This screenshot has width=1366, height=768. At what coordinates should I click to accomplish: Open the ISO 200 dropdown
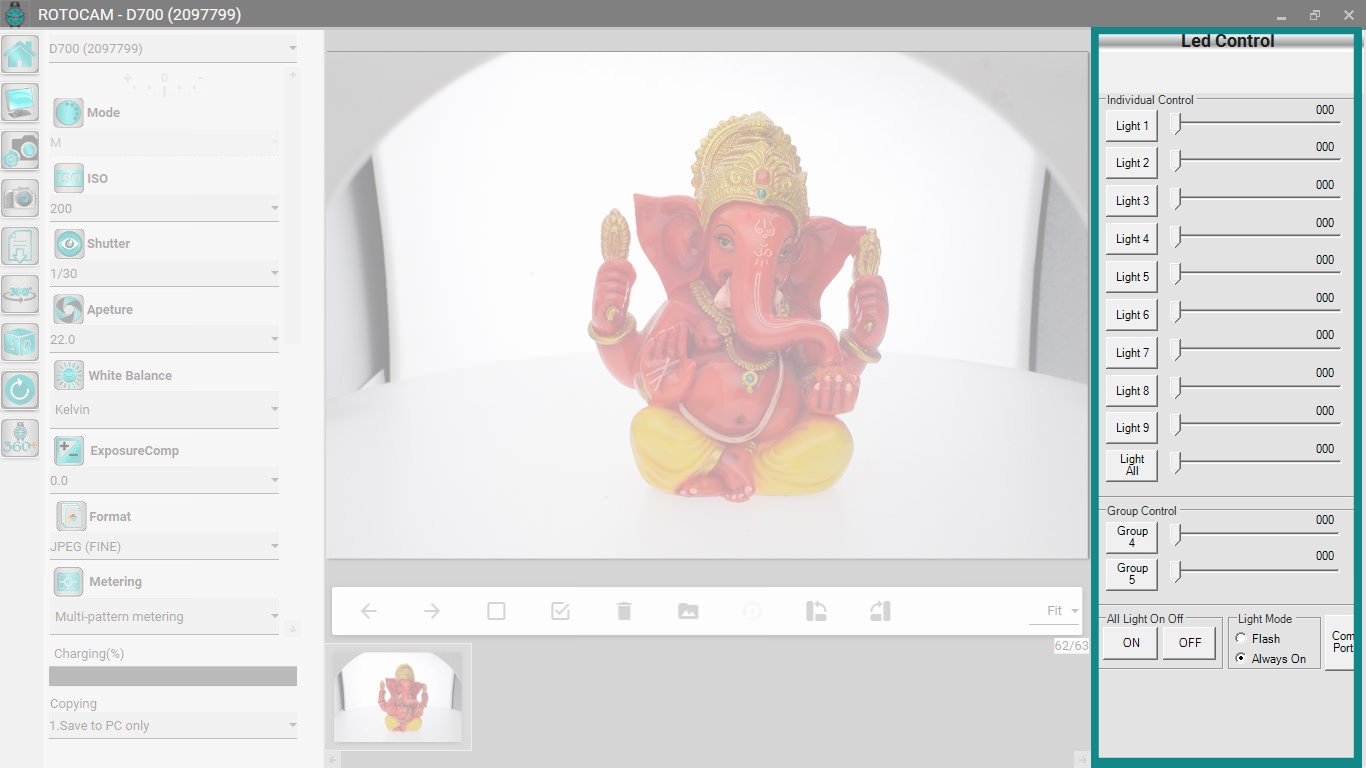click(x=164, y=209)
